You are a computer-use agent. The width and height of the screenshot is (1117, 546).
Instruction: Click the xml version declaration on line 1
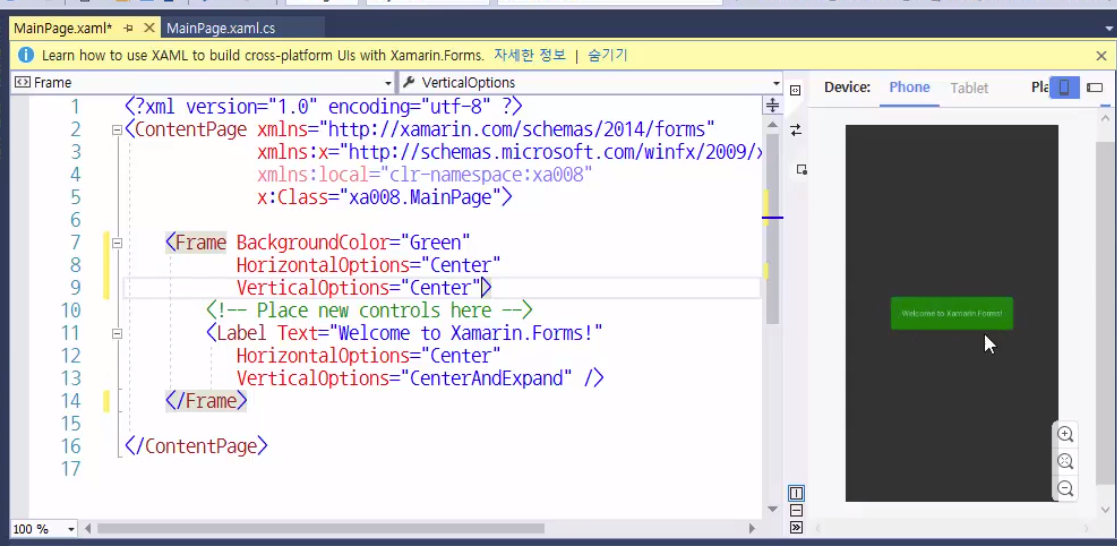click(x=323, y=107)
